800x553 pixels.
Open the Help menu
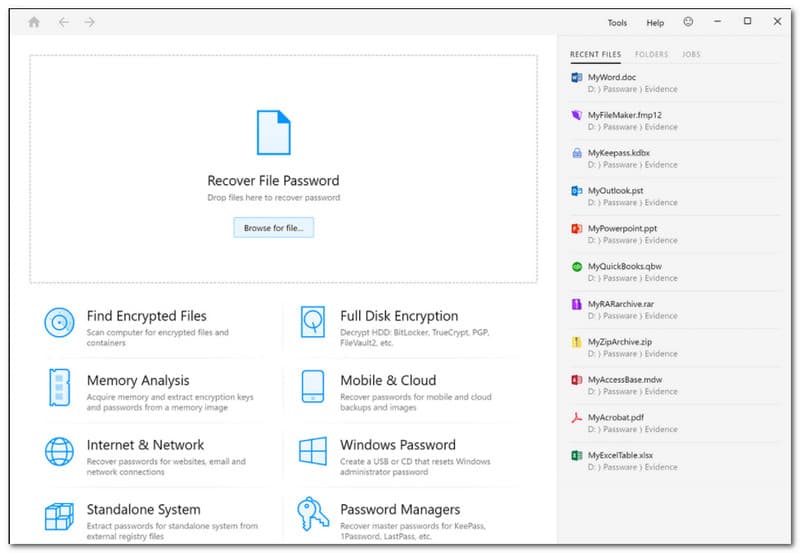tap(655, 23)
